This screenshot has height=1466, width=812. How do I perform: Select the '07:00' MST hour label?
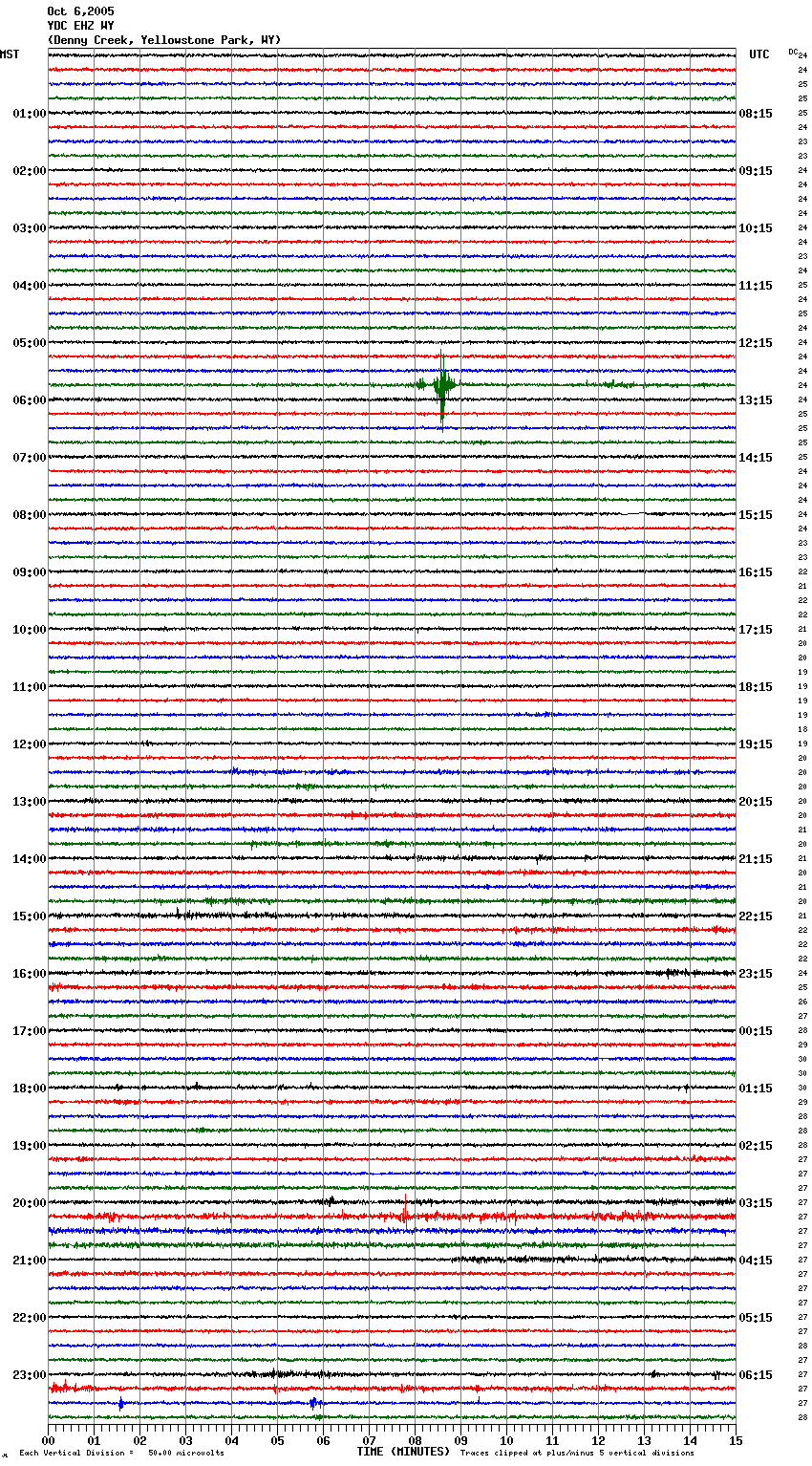pyautogui.click(x=30, y=458)
